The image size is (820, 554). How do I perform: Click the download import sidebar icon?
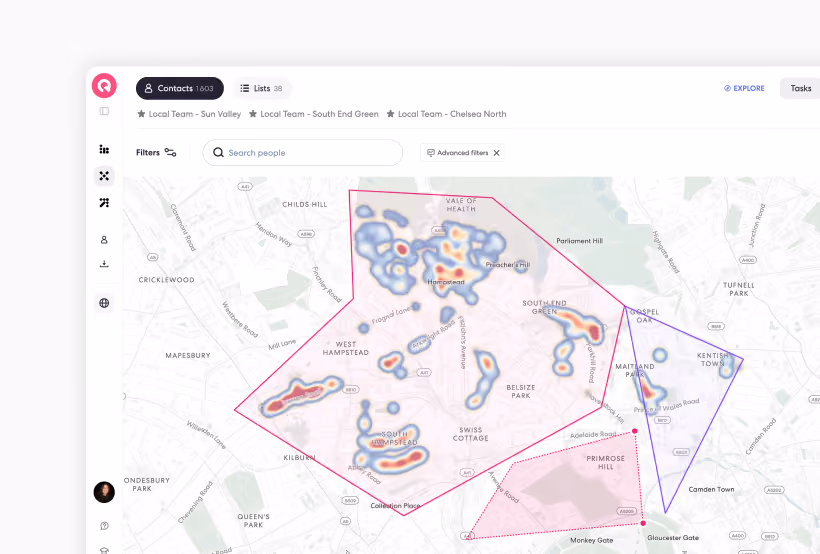(x=104, y=264)
